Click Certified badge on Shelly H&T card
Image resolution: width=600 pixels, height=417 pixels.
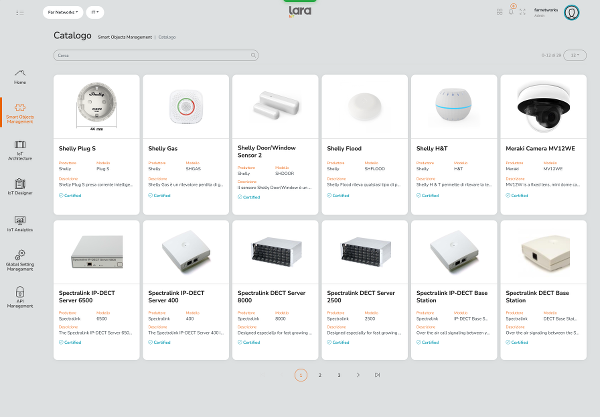(427, 195)
